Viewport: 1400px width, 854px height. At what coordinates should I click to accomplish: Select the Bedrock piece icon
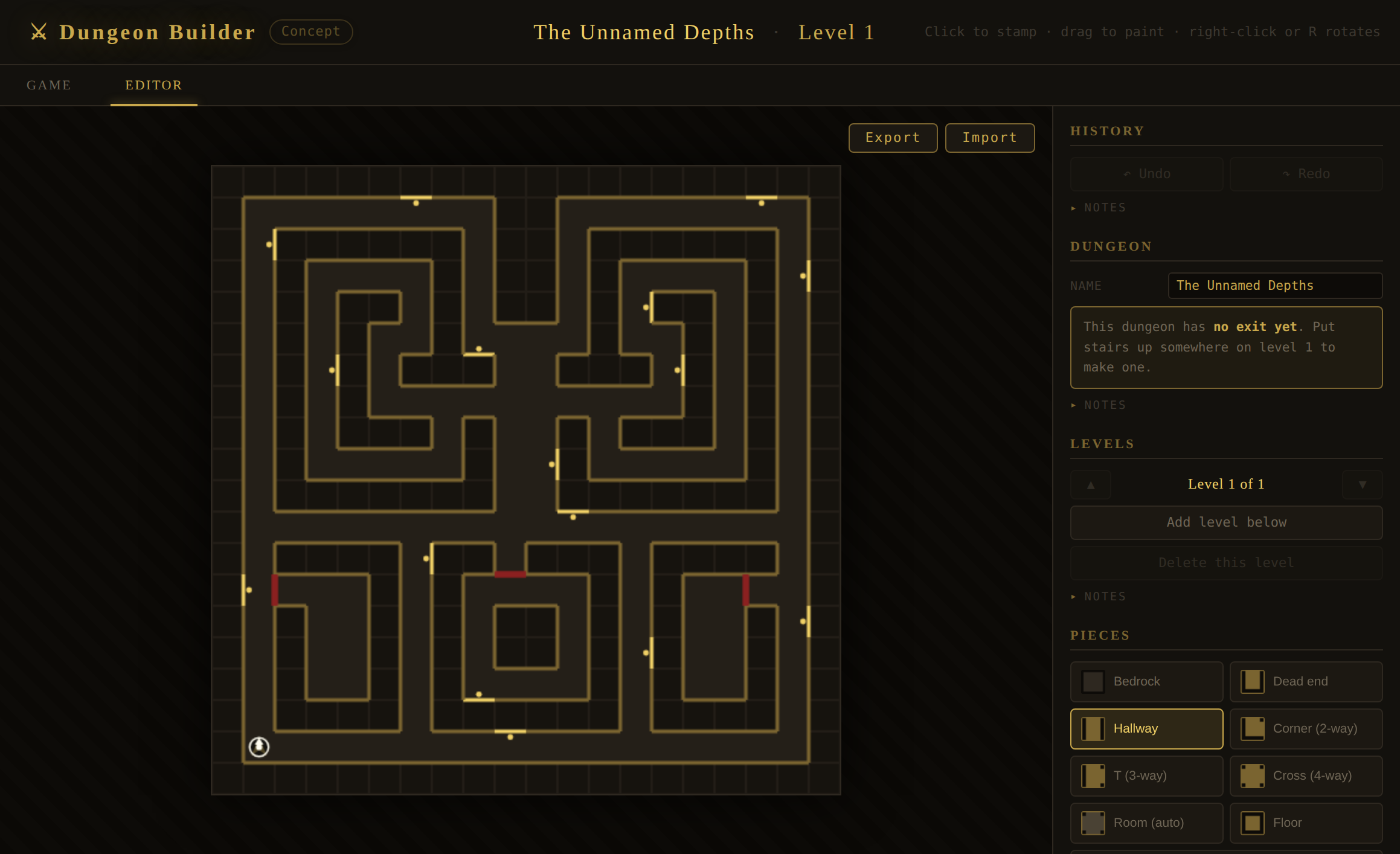tap(1093, 681)
